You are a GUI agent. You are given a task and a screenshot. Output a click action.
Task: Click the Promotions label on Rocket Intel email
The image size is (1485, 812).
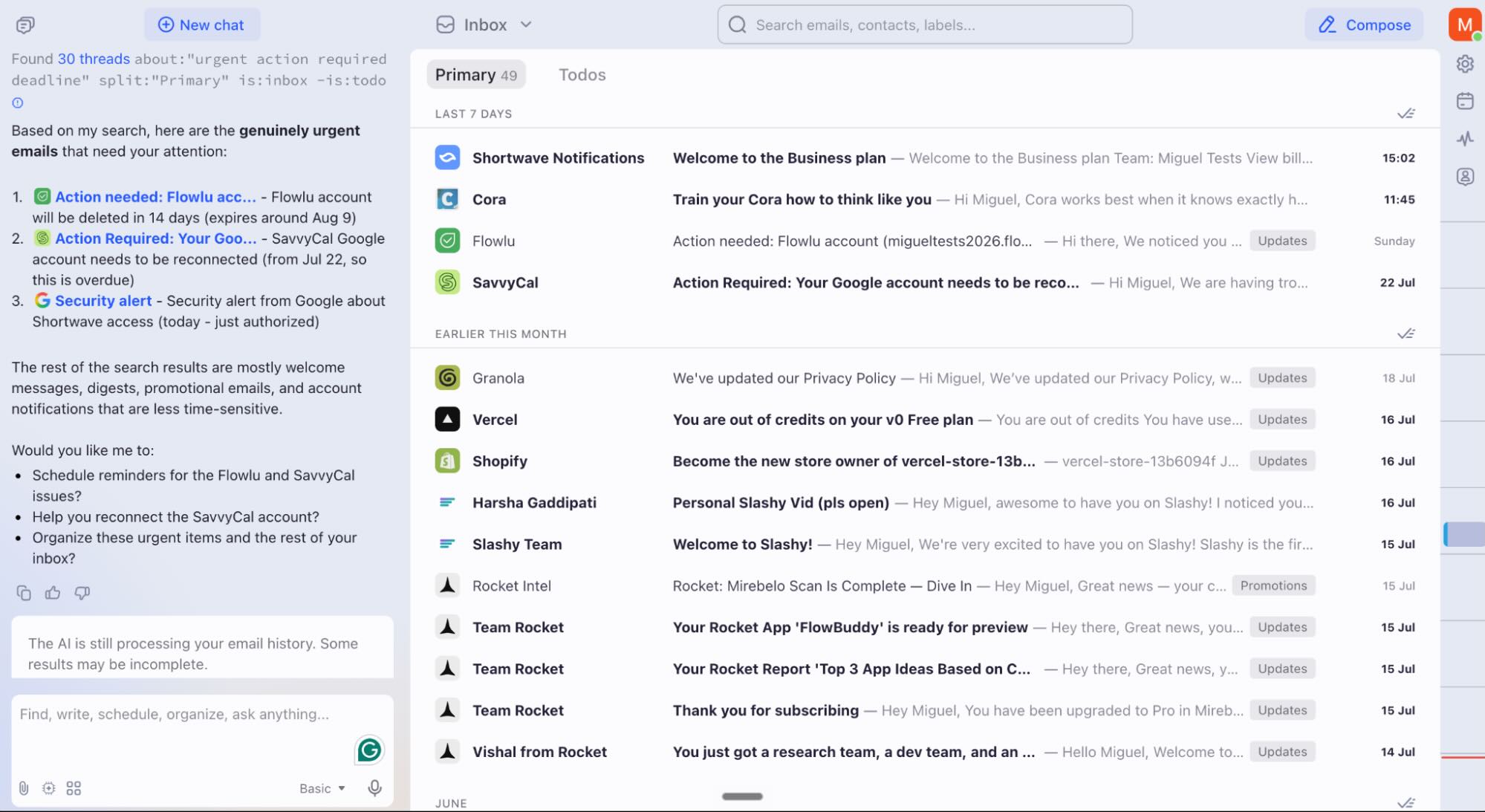(x=1273, y=585)
